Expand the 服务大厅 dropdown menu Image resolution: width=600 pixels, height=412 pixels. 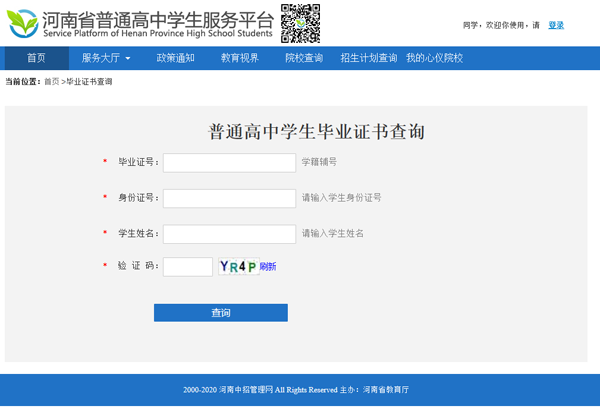106,58
